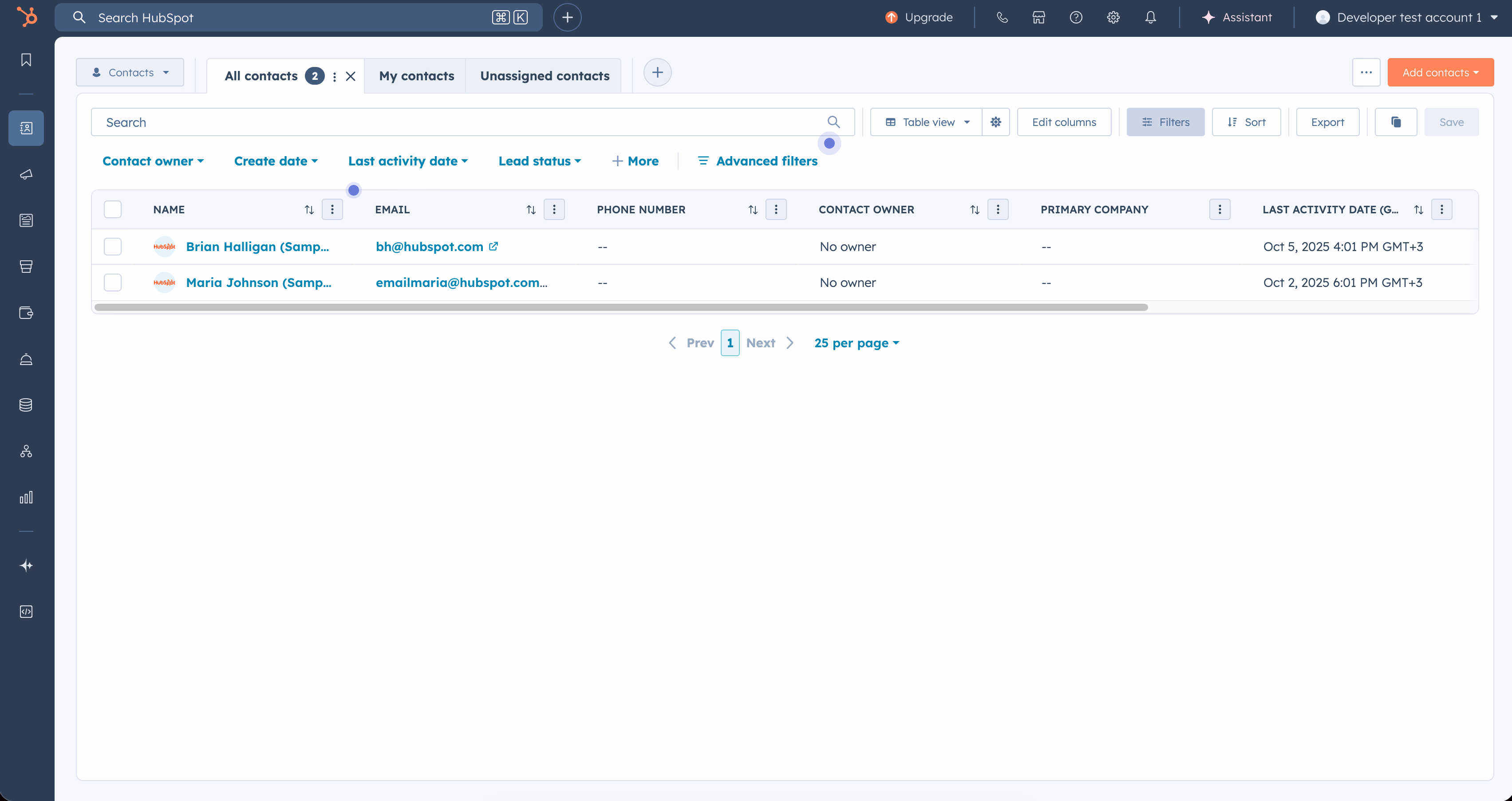Check the Maria Johnson row checkbox
1512x801 pixels.
113,282
